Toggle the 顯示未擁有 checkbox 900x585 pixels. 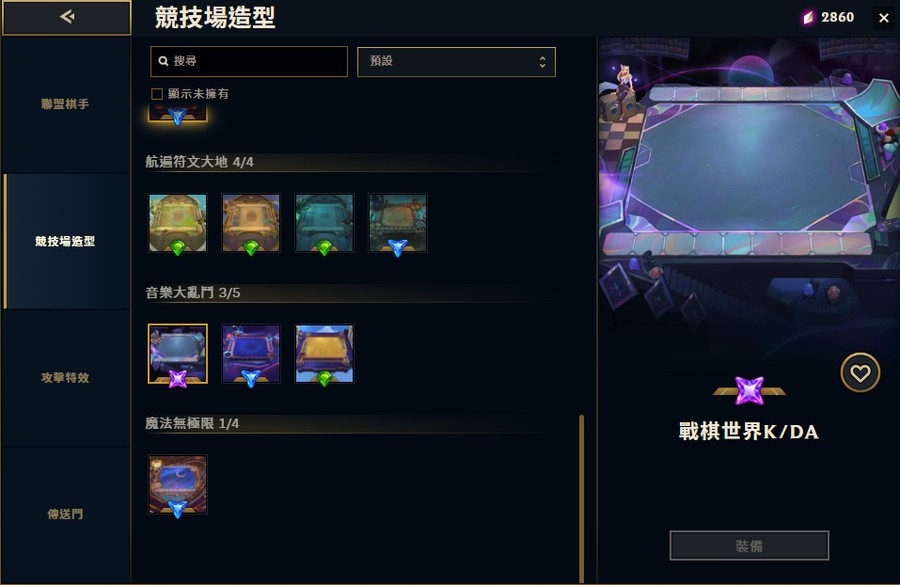(x=157, y=94)
